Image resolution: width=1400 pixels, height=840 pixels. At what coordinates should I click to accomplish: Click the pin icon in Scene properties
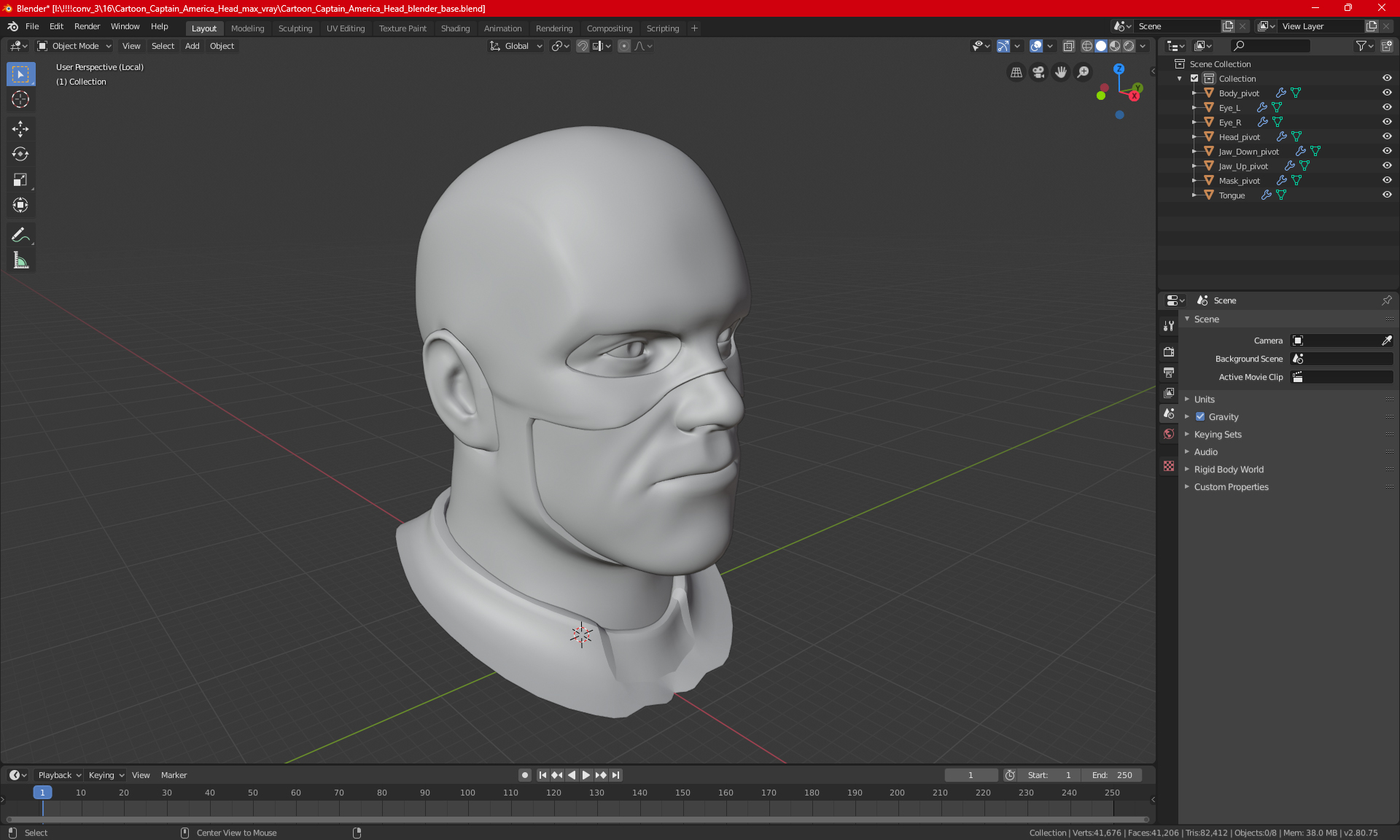tap(1387, 300)
